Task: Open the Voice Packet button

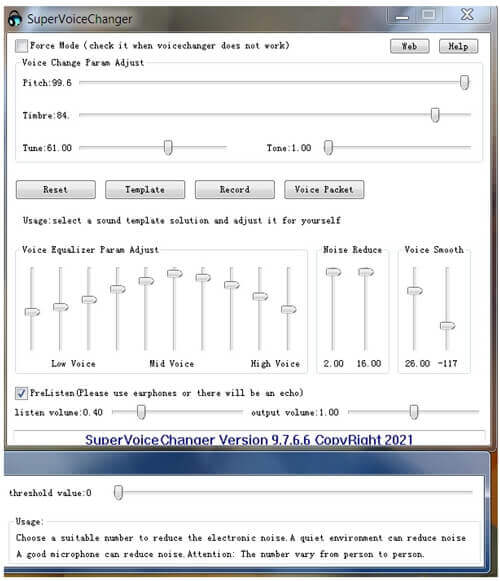Action: (x=324, y=190)
